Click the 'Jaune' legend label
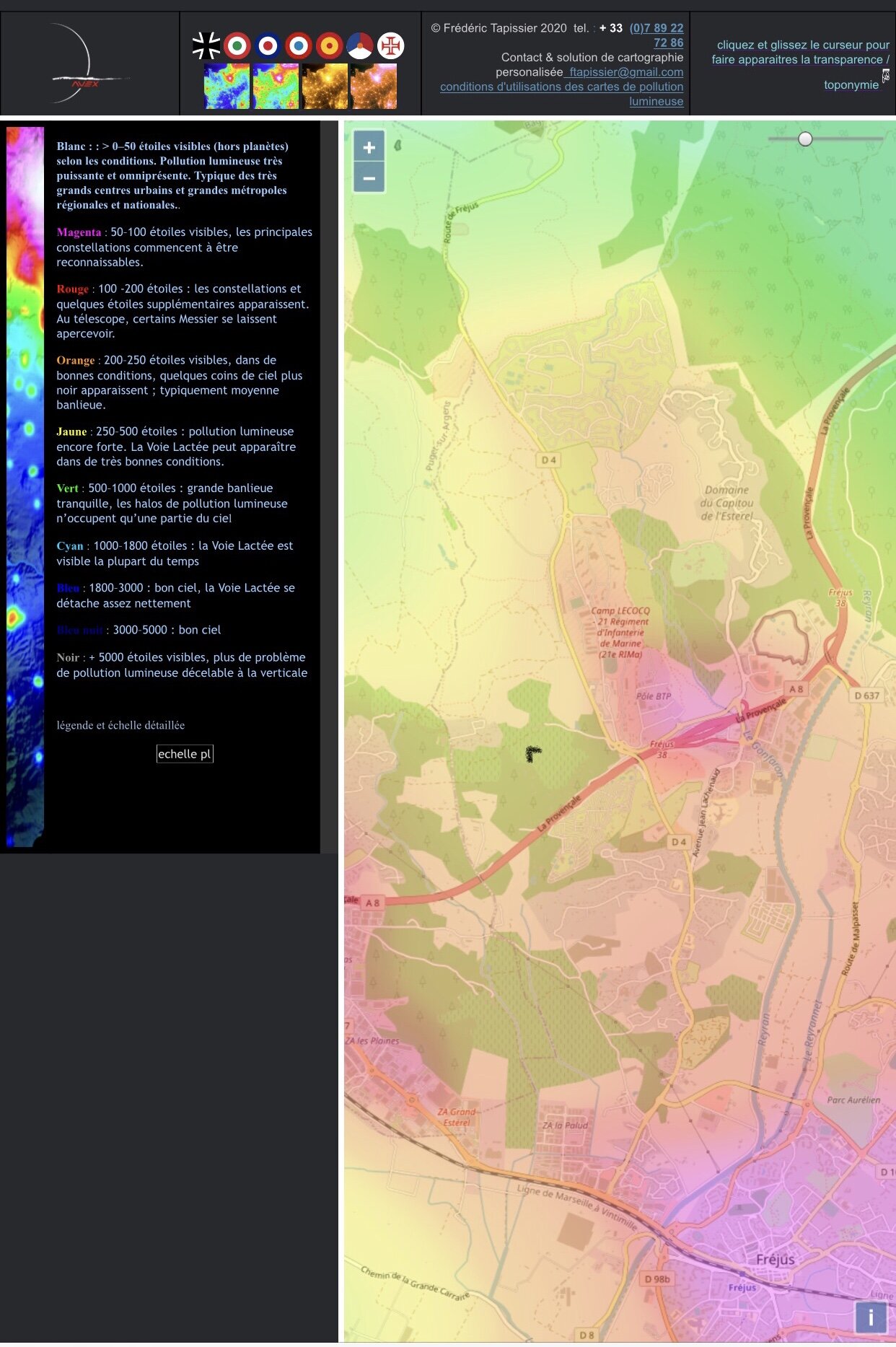Image resolution: width=896 pixels, height=1347 pixels. tap(71, 431)
